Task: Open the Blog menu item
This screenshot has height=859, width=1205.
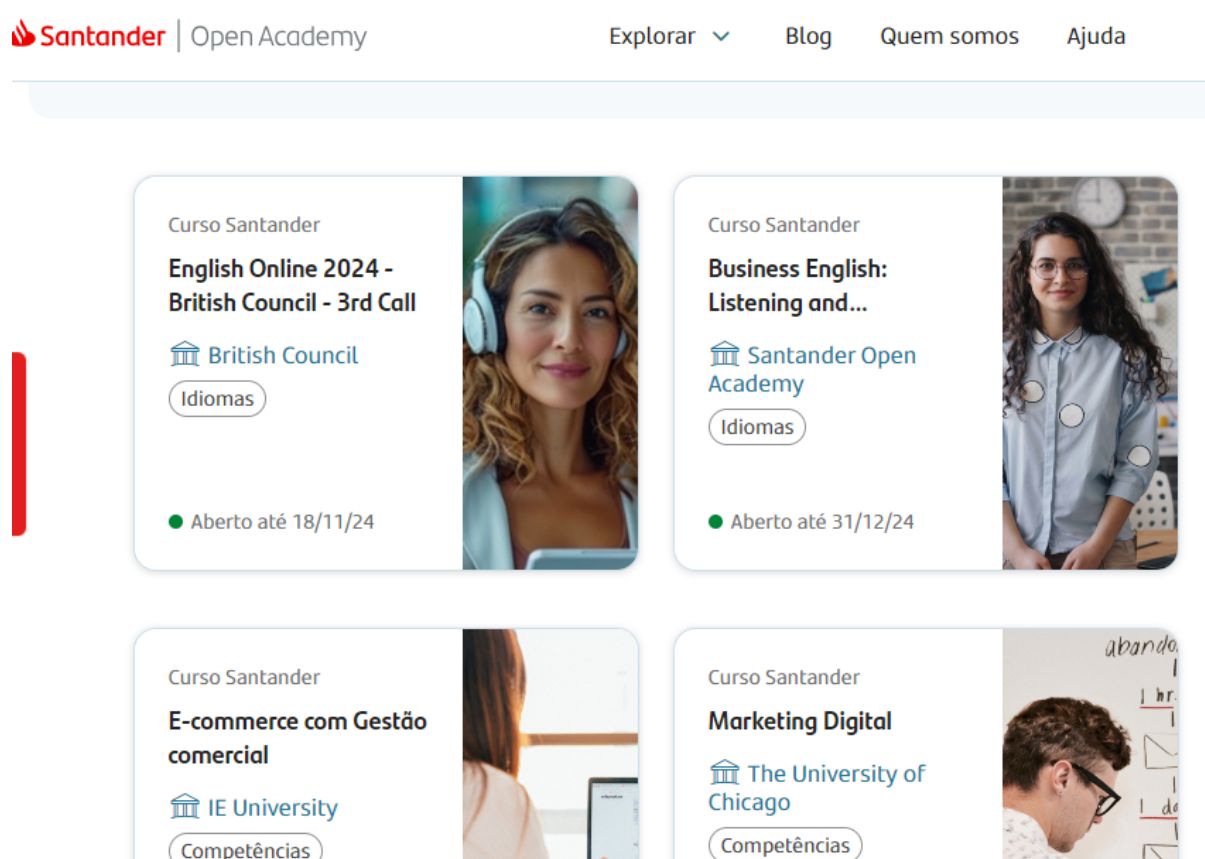Action: [808, 36]
